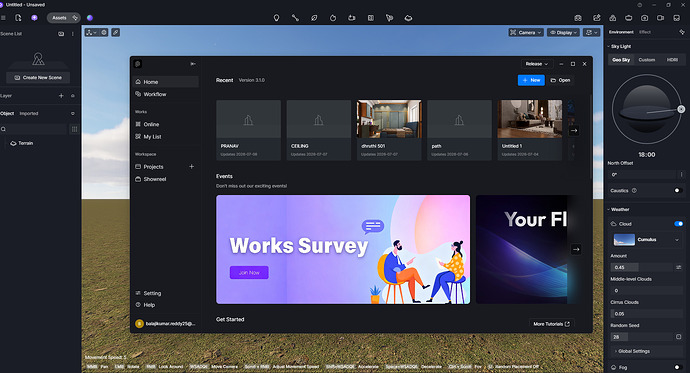690x373 pixels.
Task: Collapse the launcher sidebar panel
Action: (193, 64)
